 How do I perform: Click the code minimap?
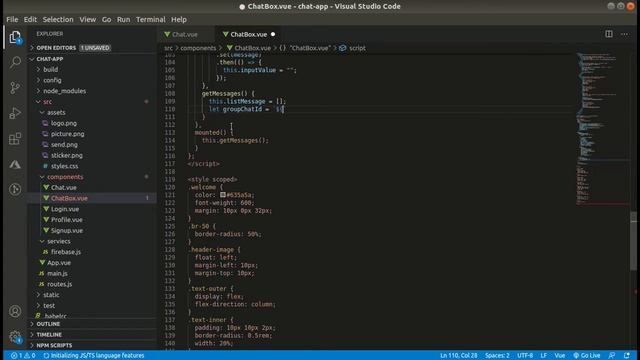602,129
